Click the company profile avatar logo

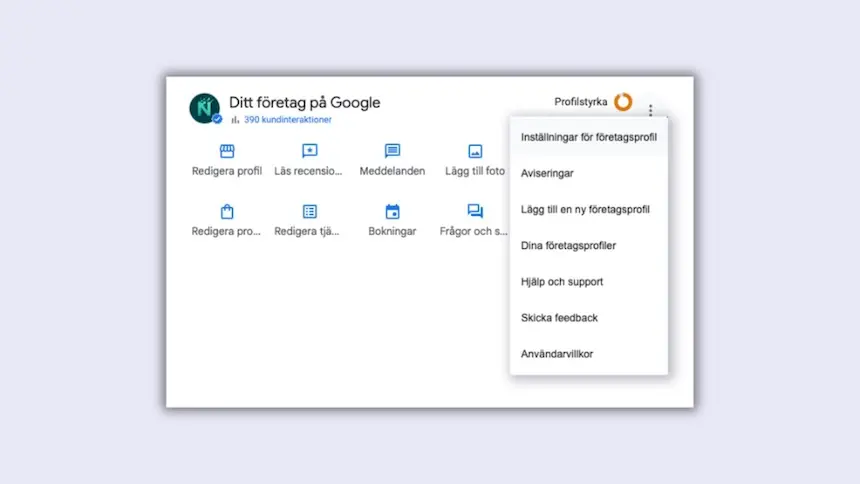205,108
